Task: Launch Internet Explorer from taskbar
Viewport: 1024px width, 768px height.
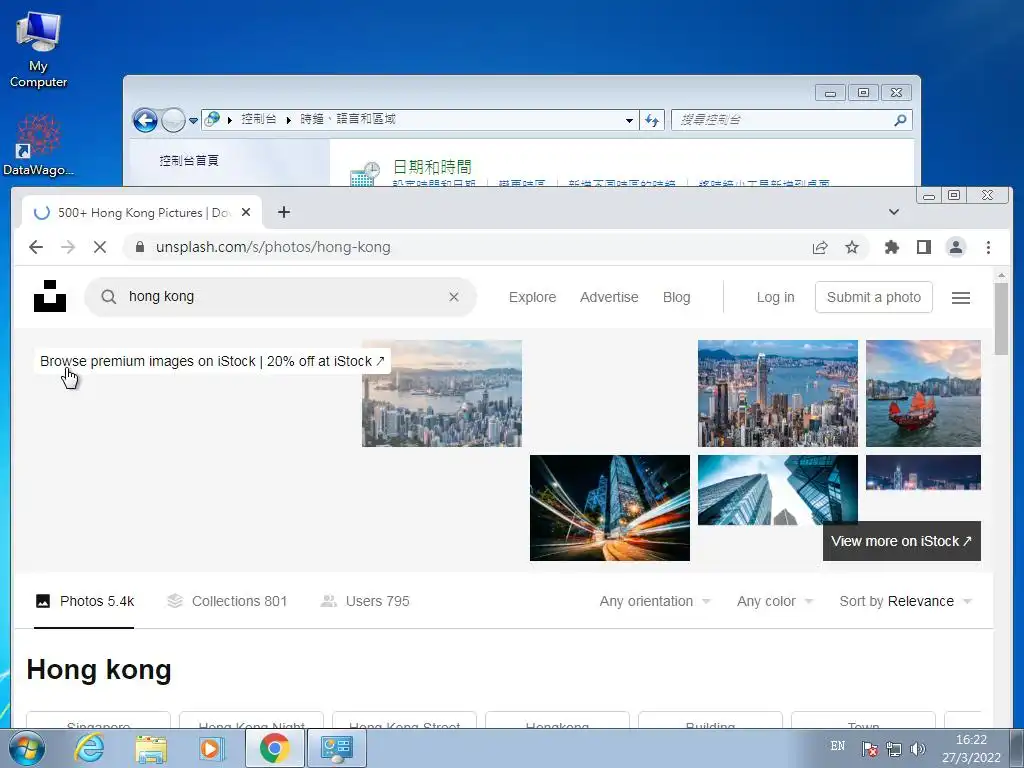Action: point(89,748)
